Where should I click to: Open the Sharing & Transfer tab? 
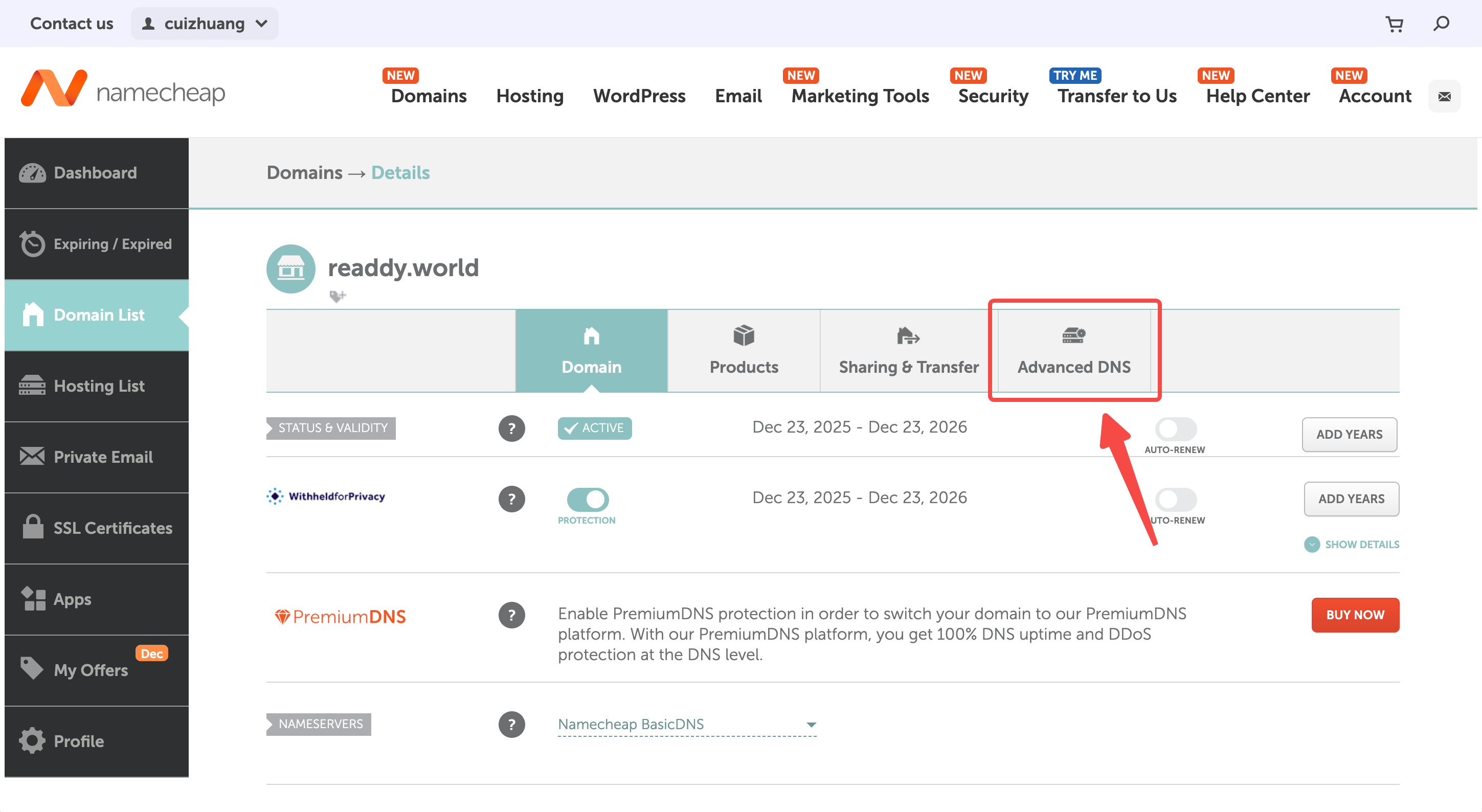(x=908, y=351)
